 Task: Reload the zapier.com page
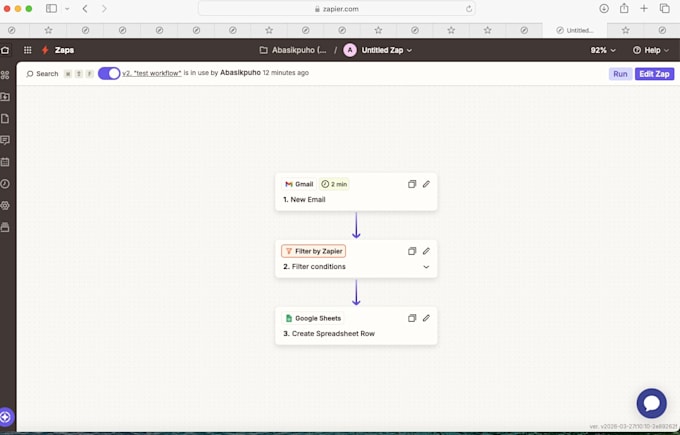tap(469, 9)
